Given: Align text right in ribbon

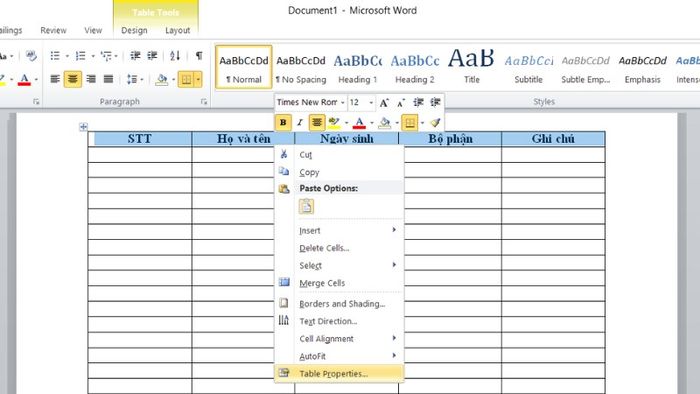Looking at the screenshot, I should coord(91,79).
